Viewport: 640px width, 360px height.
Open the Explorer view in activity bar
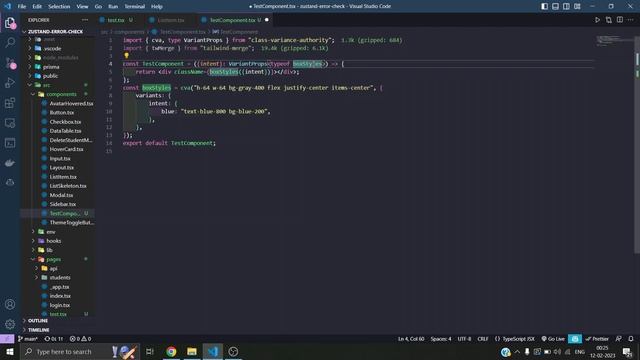(10, 23)
